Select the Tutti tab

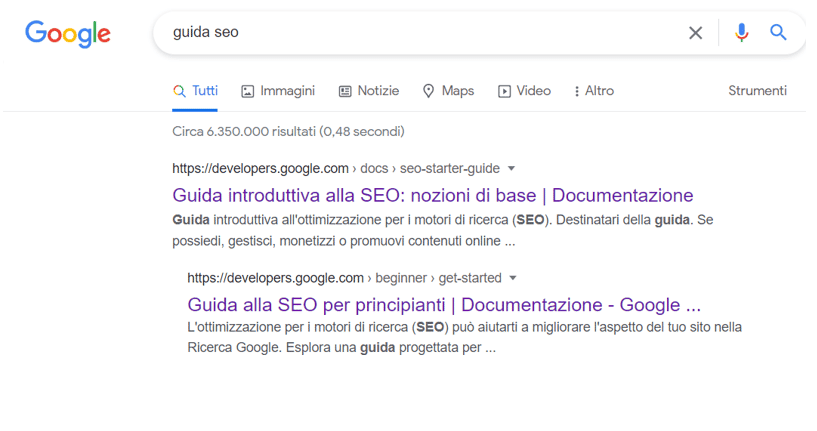[195, 91]
